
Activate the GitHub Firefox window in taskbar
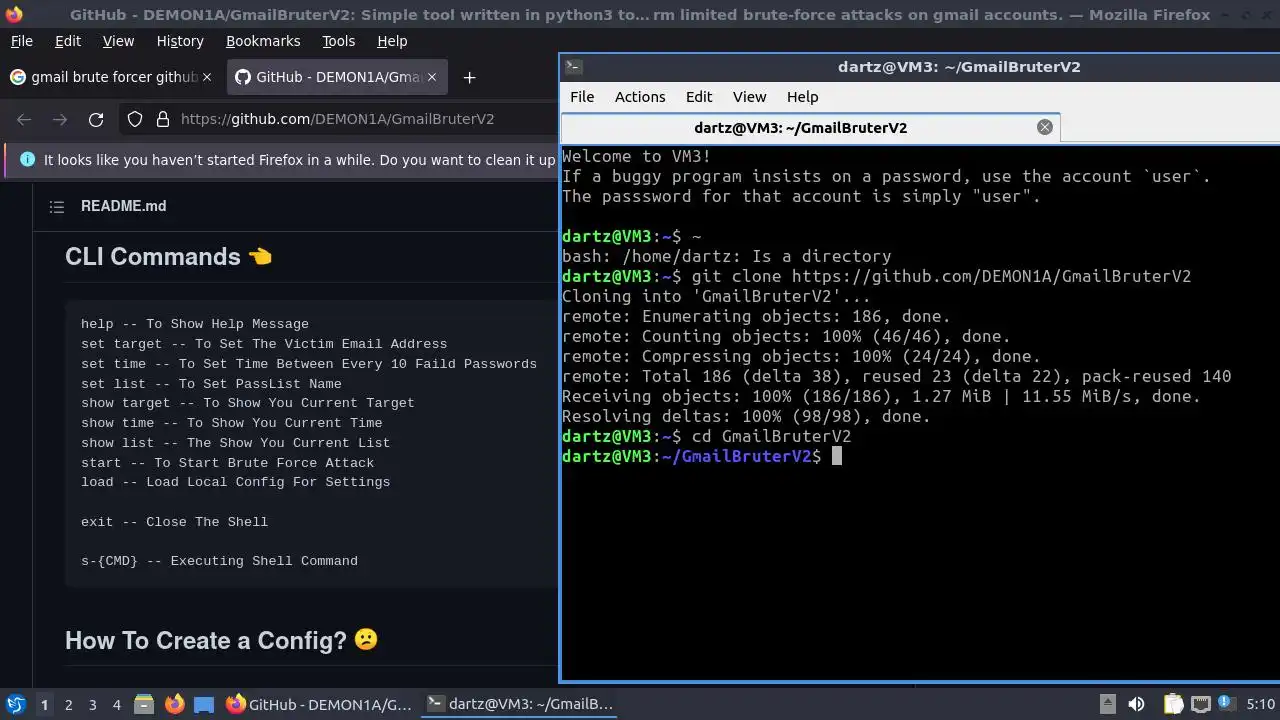[318, 704]
